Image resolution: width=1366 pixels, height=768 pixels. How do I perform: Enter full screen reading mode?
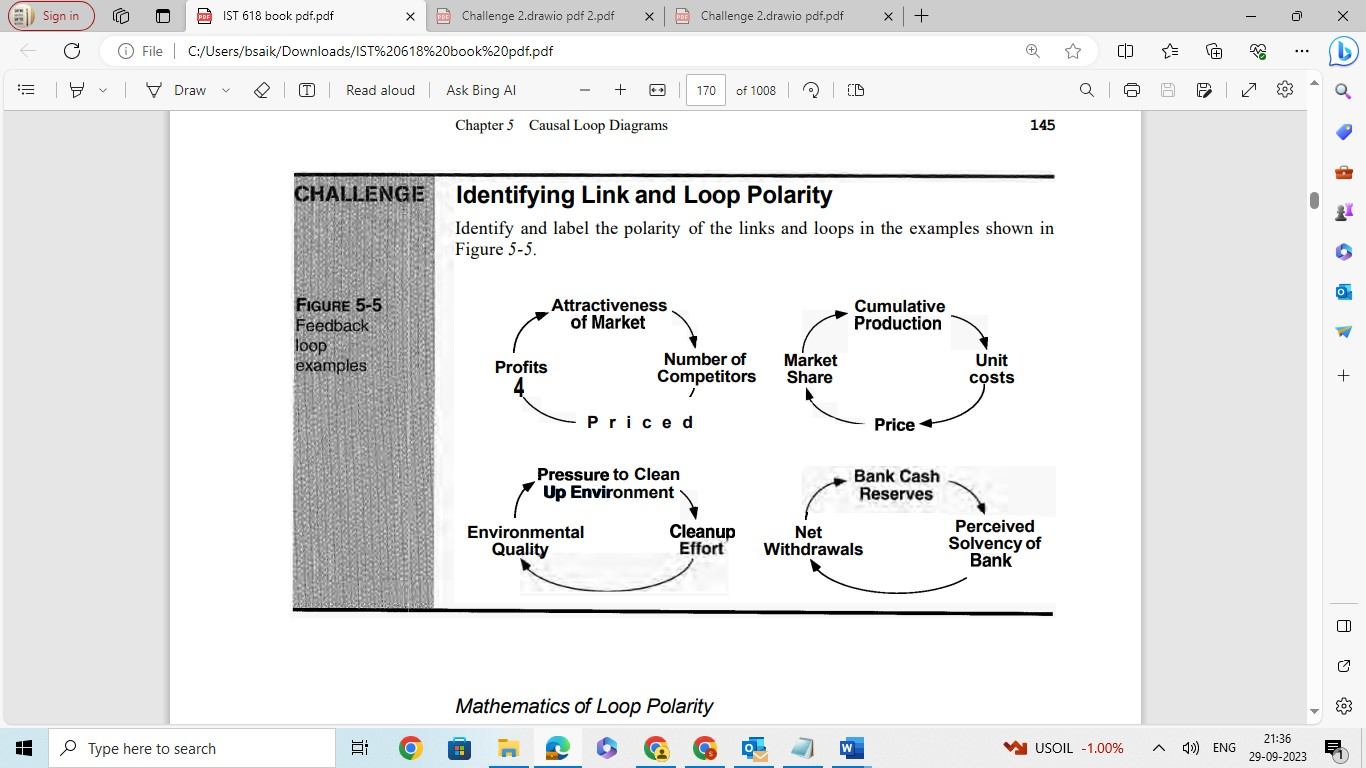(1248, 90)
